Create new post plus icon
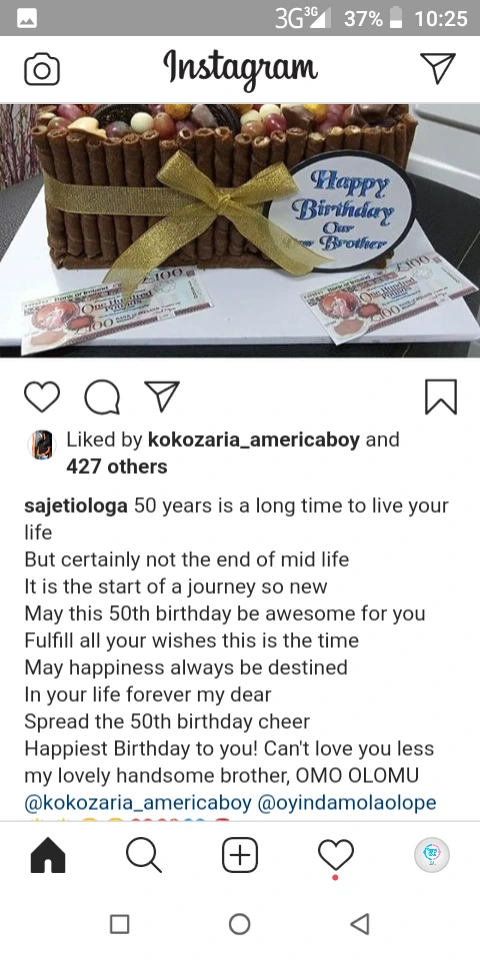The width and height of the screenshot is (480, 960). click(240, 855)
